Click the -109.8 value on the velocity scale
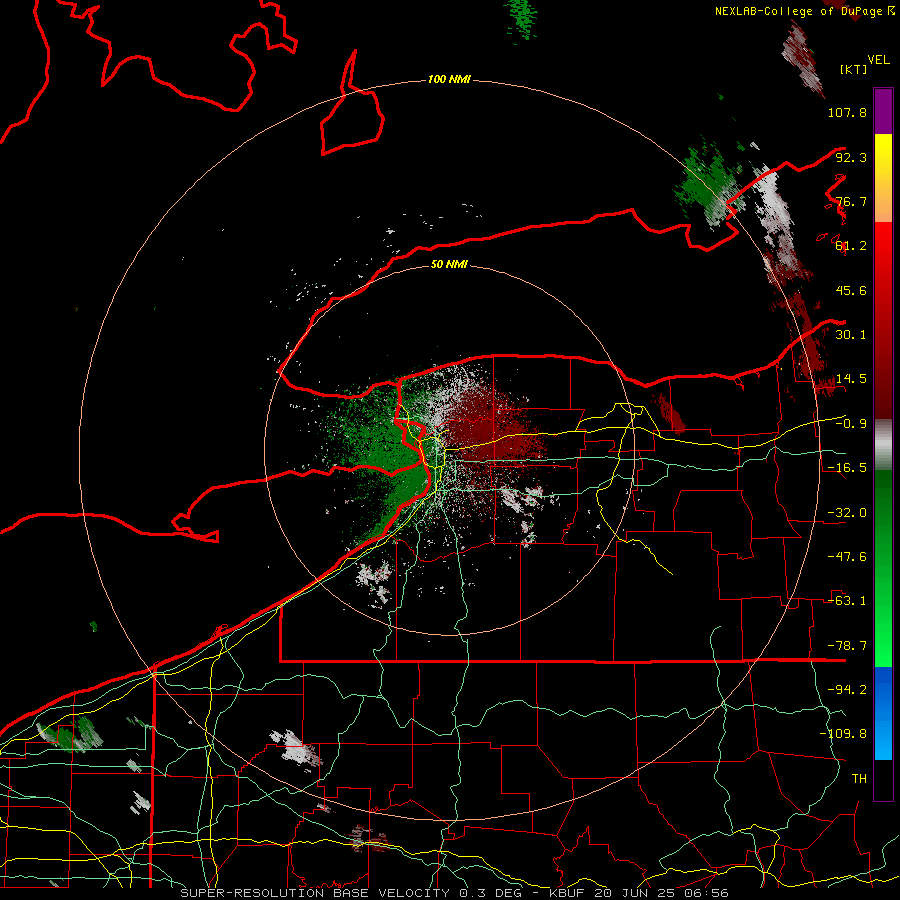This screenshot has width=900, height=900. [x=843, y=734]
